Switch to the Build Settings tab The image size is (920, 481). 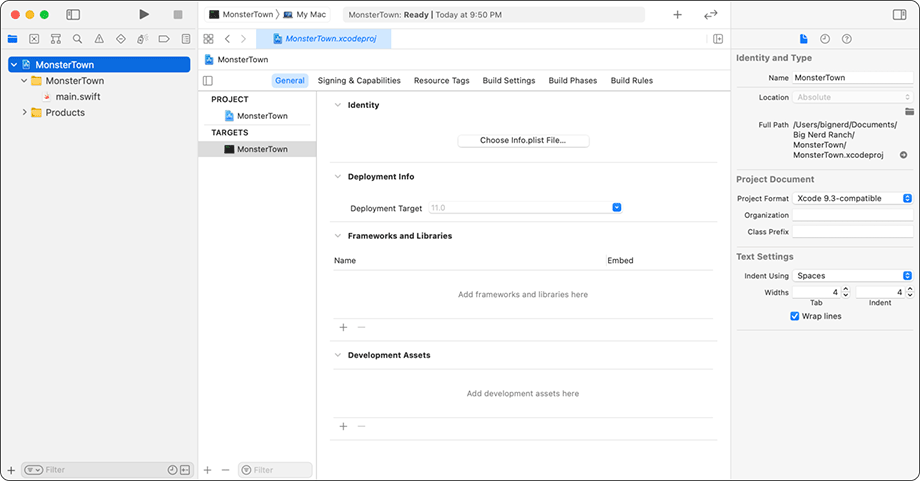pyautogui.click(x=509, y=80)
